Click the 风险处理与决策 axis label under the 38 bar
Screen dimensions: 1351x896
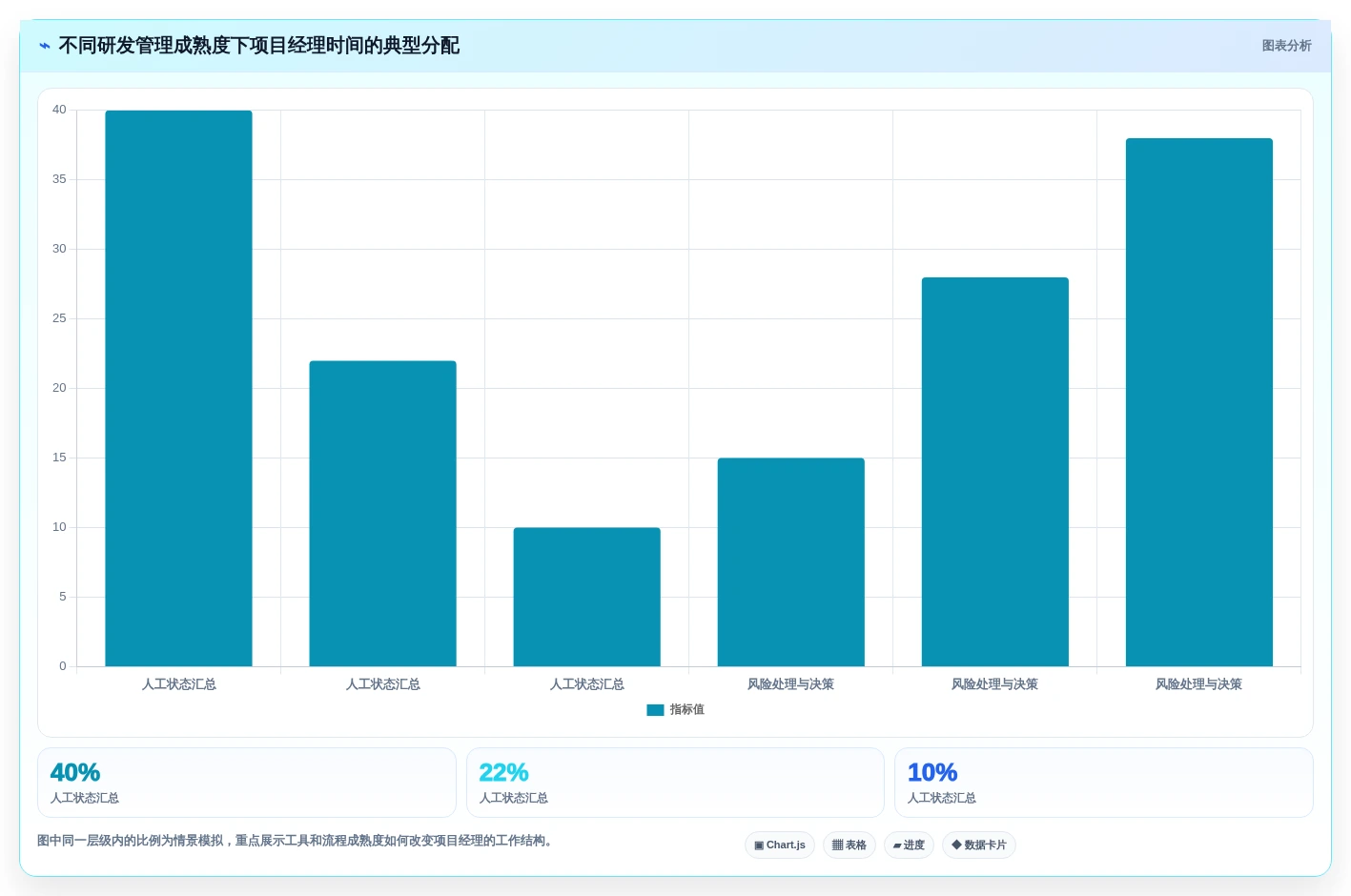click(x=1198, y=684)
